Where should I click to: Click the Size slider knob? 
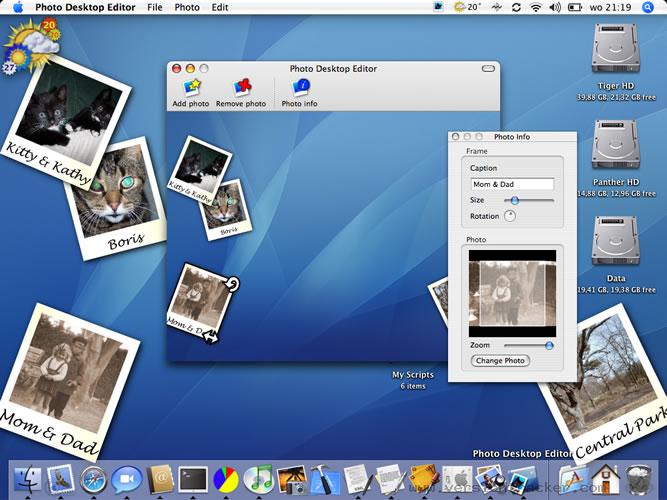pos(514,200)
